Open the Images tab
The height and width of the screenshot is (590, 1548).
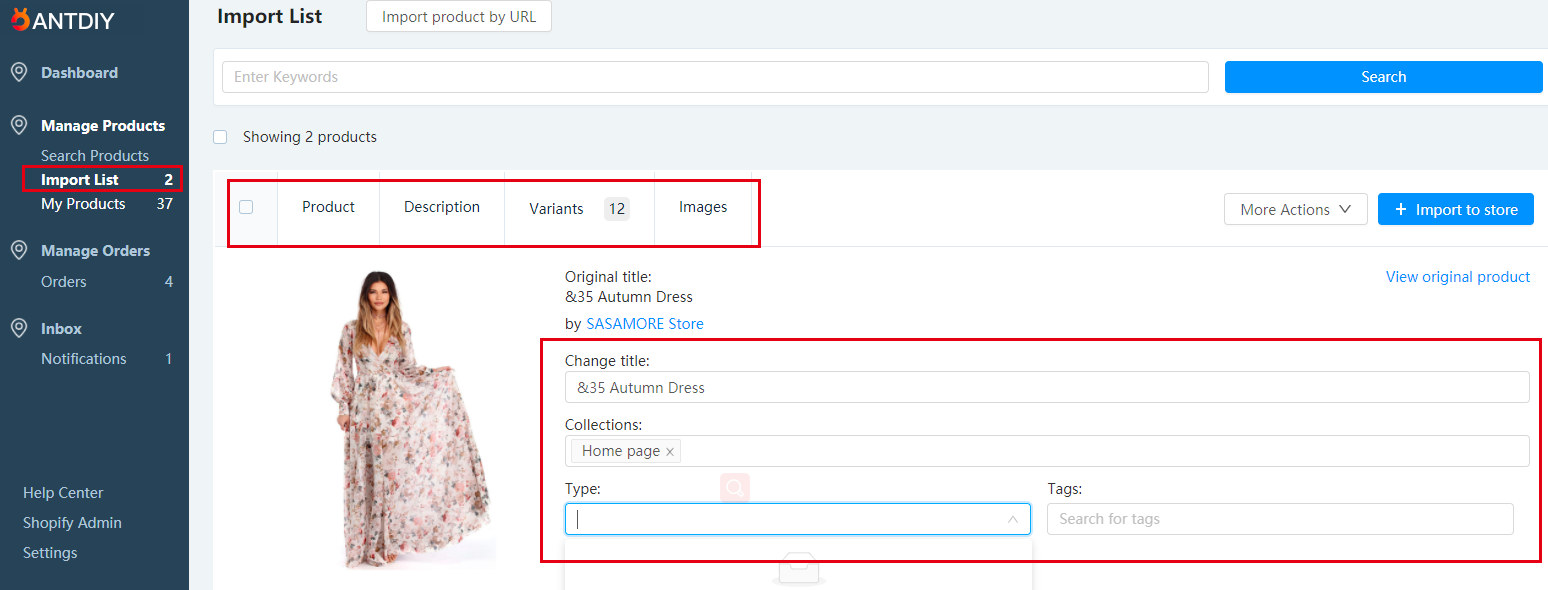(703, 207)
